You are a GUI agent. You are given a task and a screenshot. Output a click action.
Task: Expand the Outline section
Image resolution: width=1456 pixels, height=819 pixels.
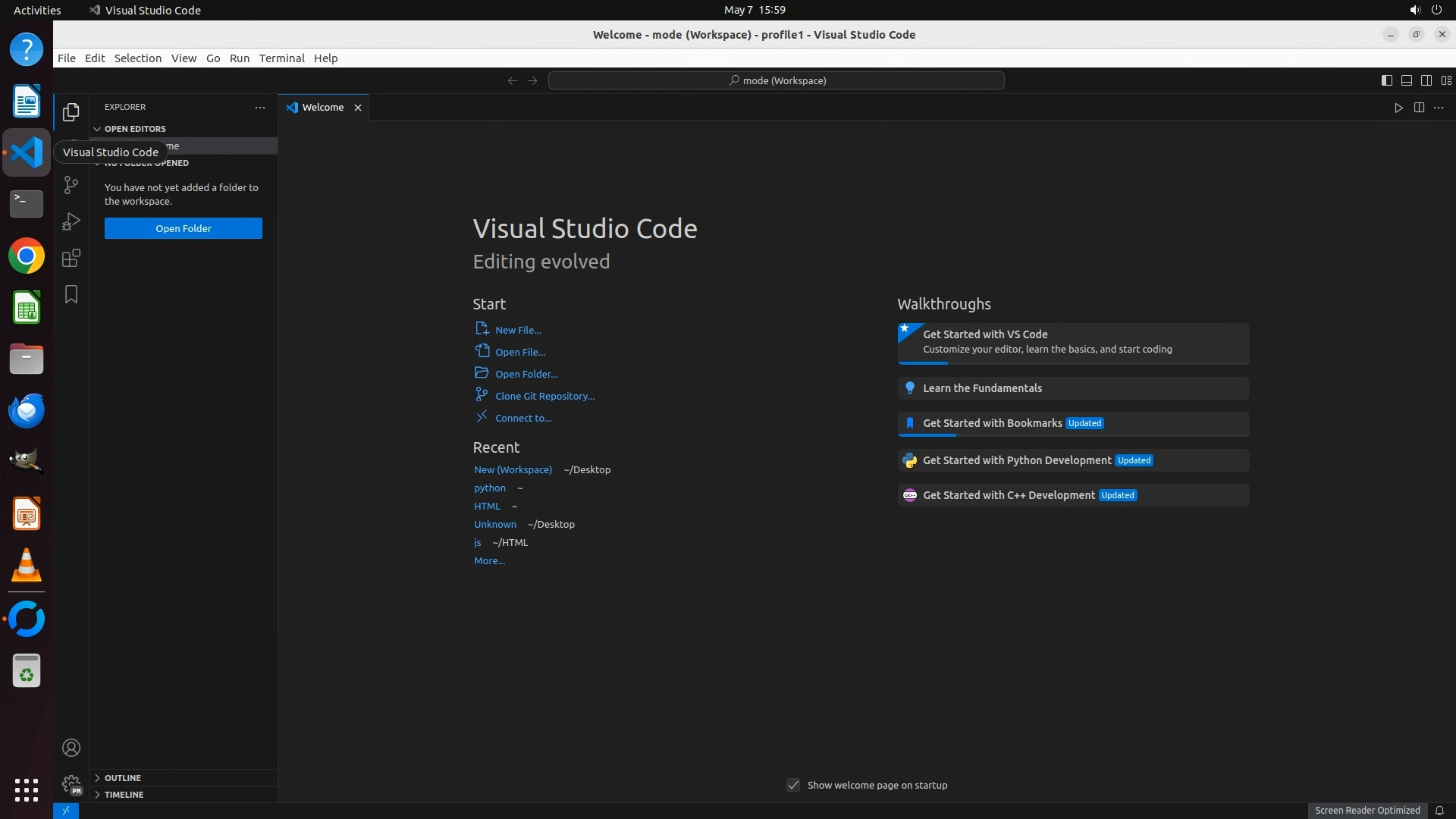tap(123, 778)
